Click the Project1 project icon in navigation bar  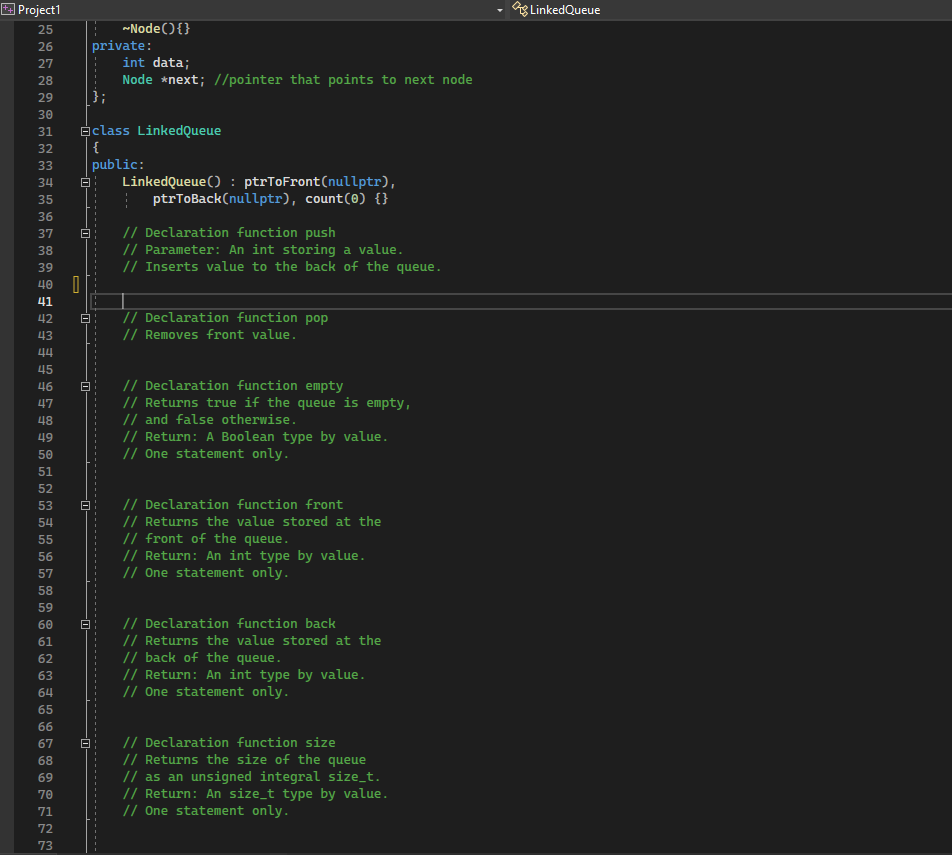(9, 9)
